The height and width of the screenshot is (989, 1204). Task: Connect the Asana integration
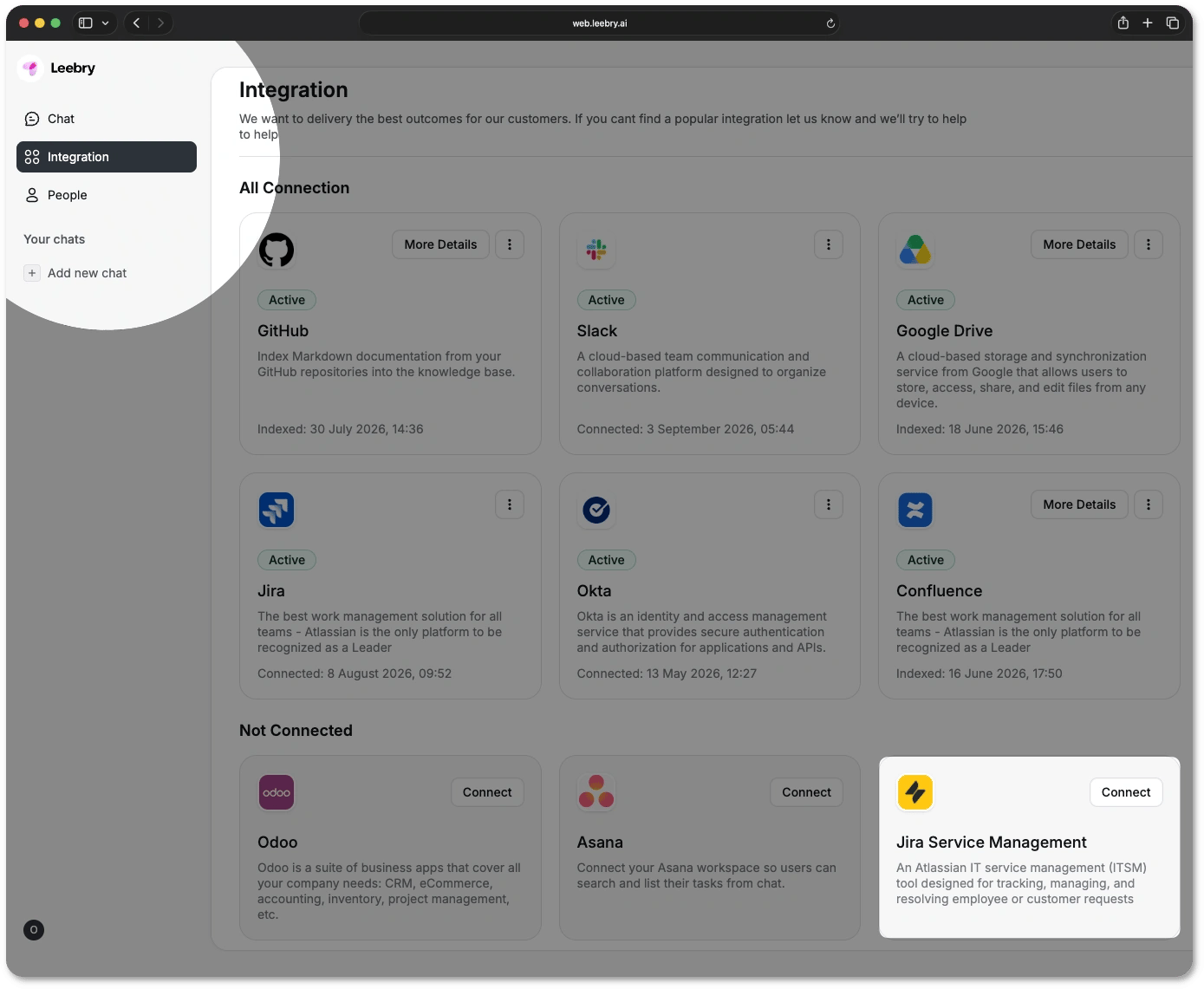(x=806, y=792)
